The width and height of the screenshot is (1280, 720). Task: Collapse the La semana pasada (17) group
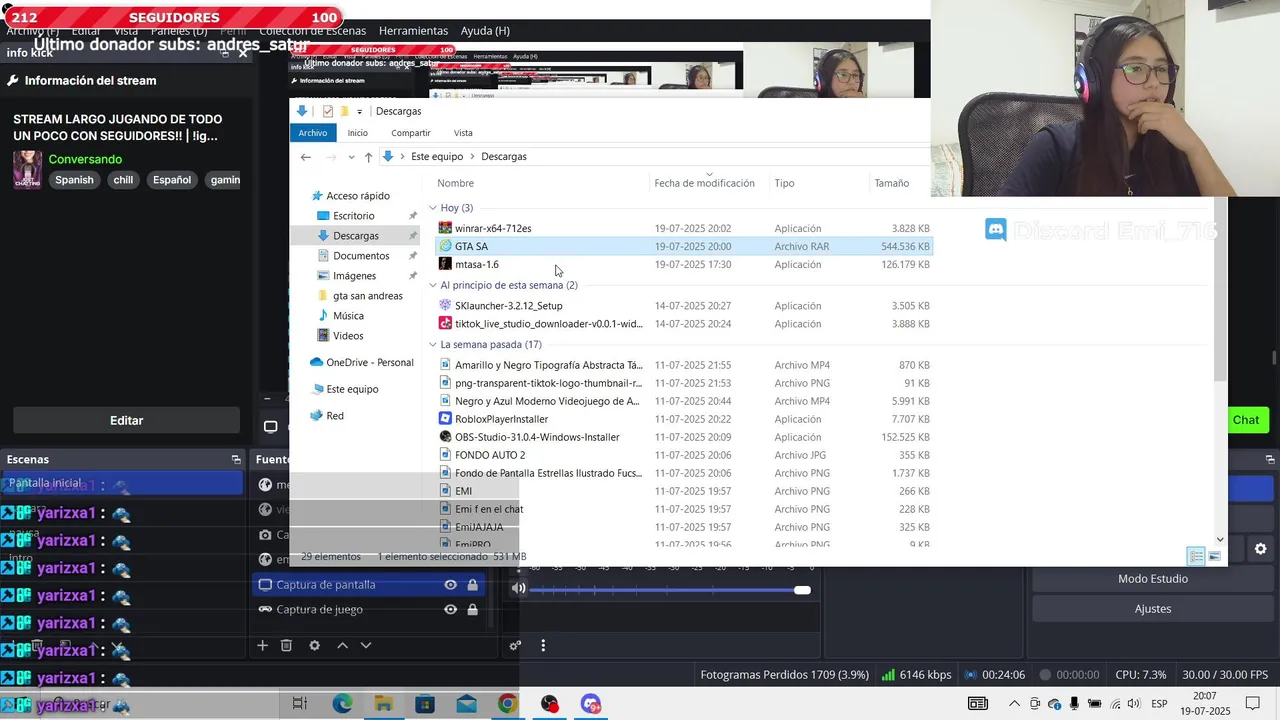tap(433, 345)
